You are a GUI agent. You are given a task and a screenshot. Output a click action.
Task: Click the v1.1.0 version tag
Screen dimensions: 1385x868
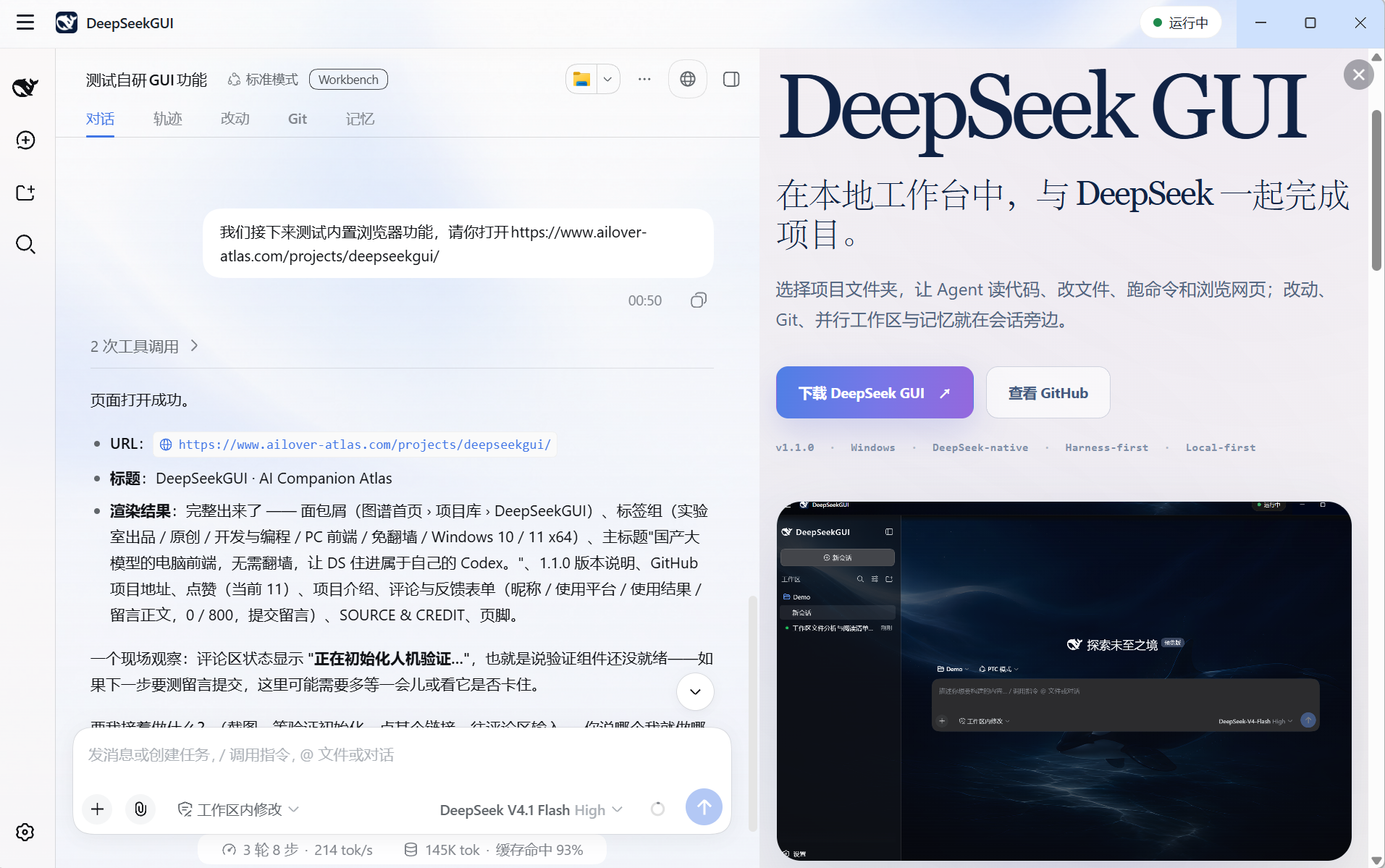click(x=794, y=447)
